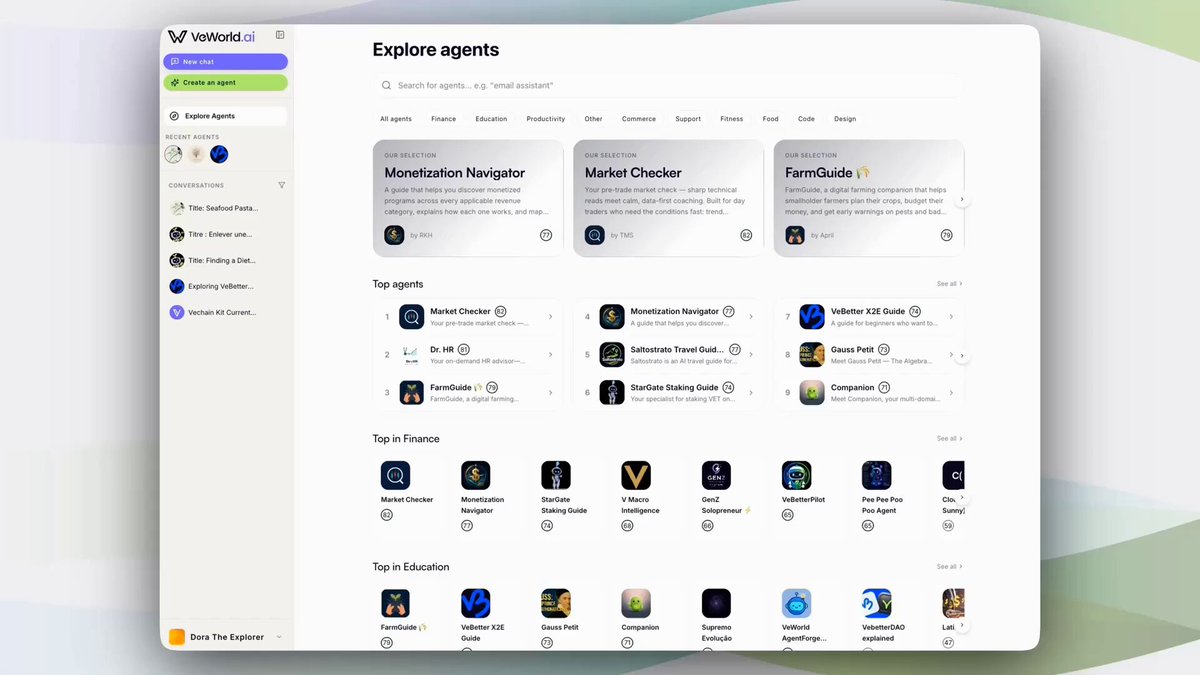Click Market Checker icon in Top in Finance
This screenshot has height=675, width=1200.
click(x=395, y=475)
